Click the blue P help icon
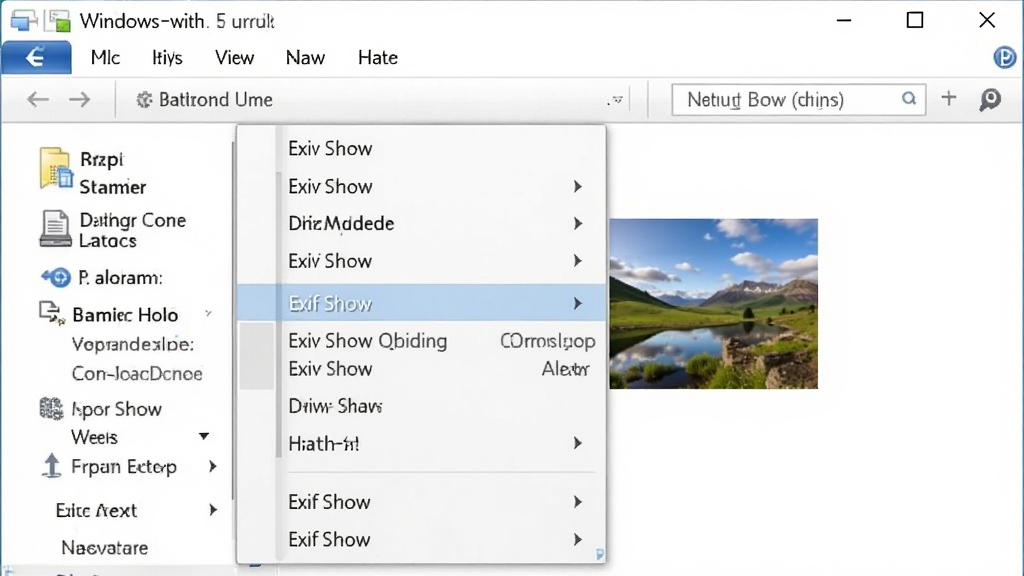 (x=1004, y=57)
